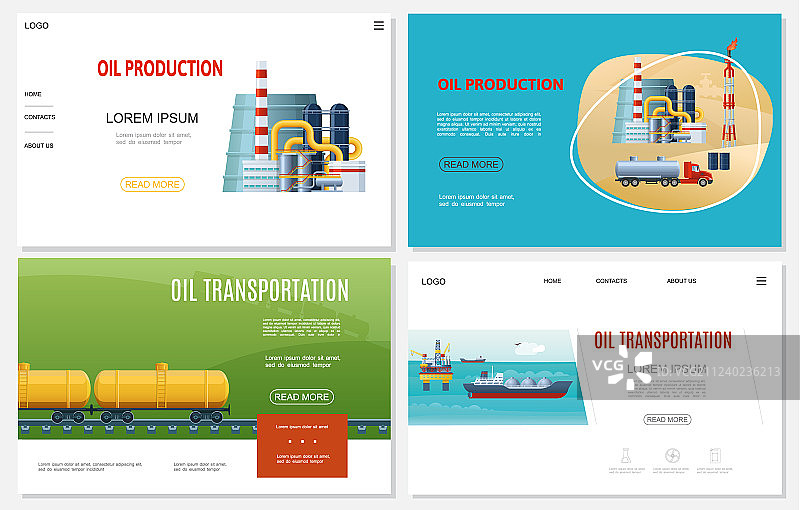Screen dimensions: 800x510
Task: Click the round valve icon below the ship banner
Action: point(672,456)
